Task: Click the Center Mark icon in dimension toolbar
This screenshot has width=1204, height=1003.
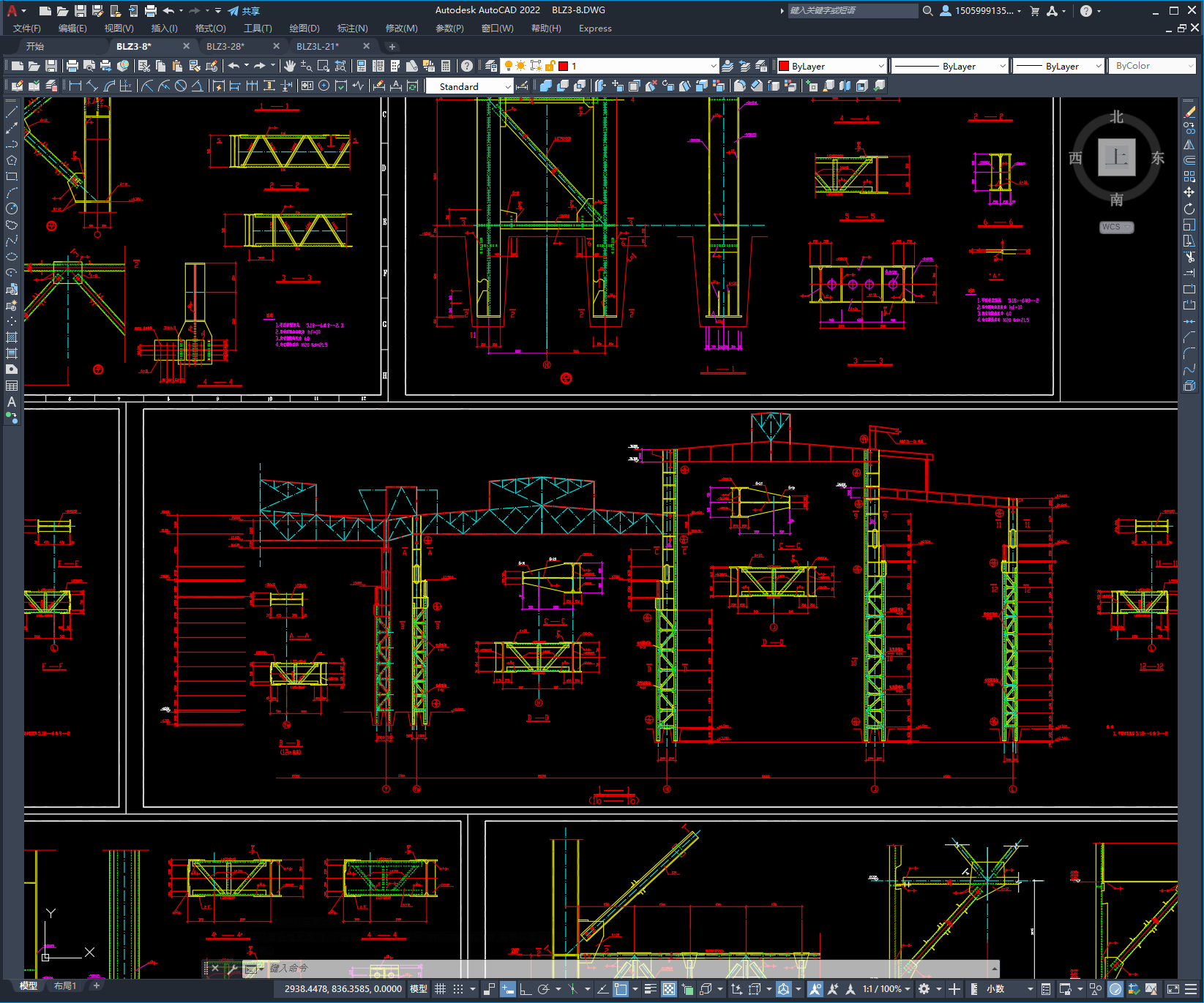Action: pyautogui.click(x=324, y=86)
